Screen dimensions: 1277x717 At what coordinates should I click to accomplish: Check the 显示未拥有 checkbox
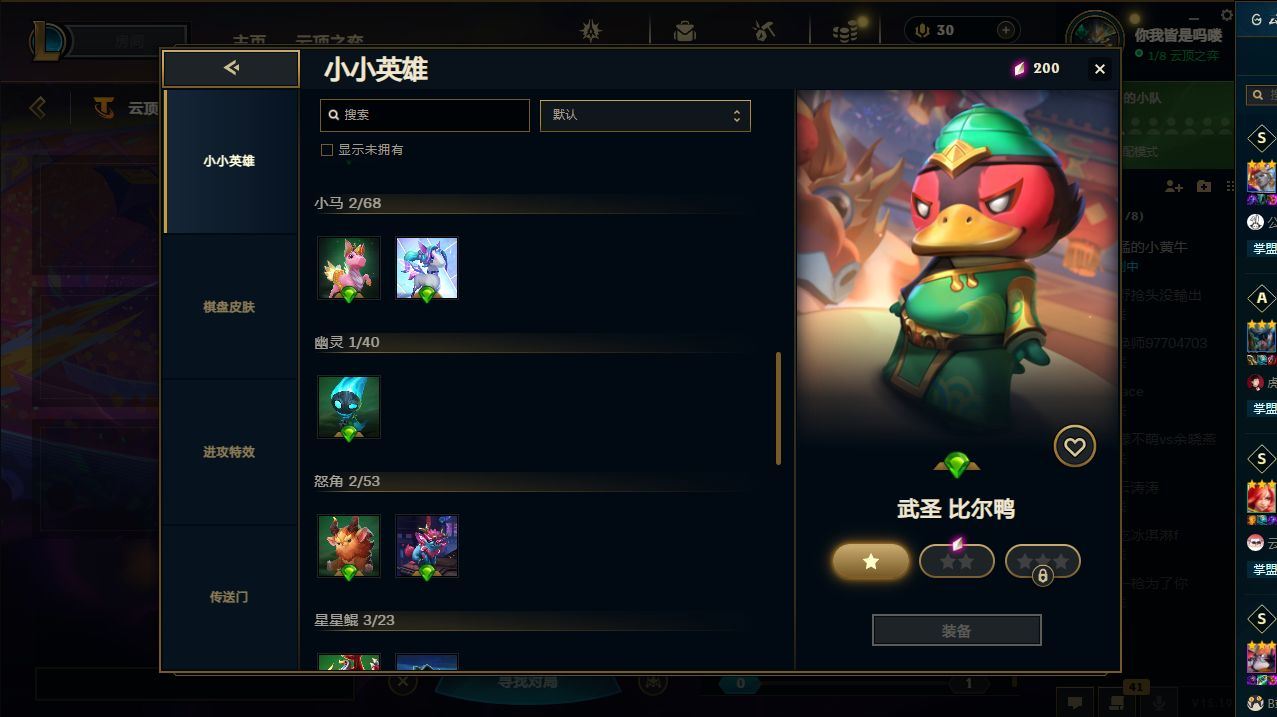pyautogui.click(x=326, y=150)
